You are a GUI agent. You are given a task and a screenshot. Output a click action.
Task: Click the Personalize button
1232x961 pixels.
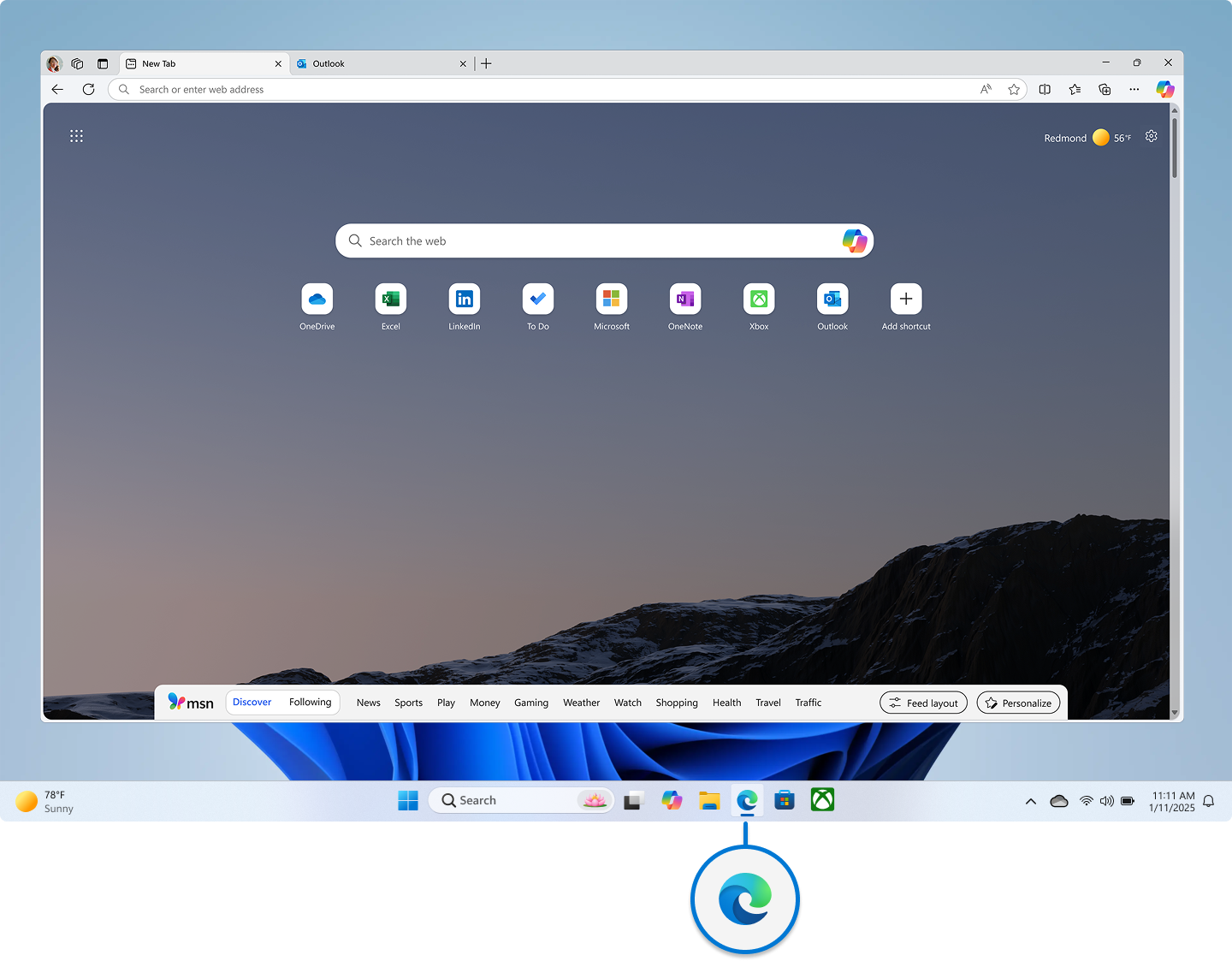(x=1018, y=703)
